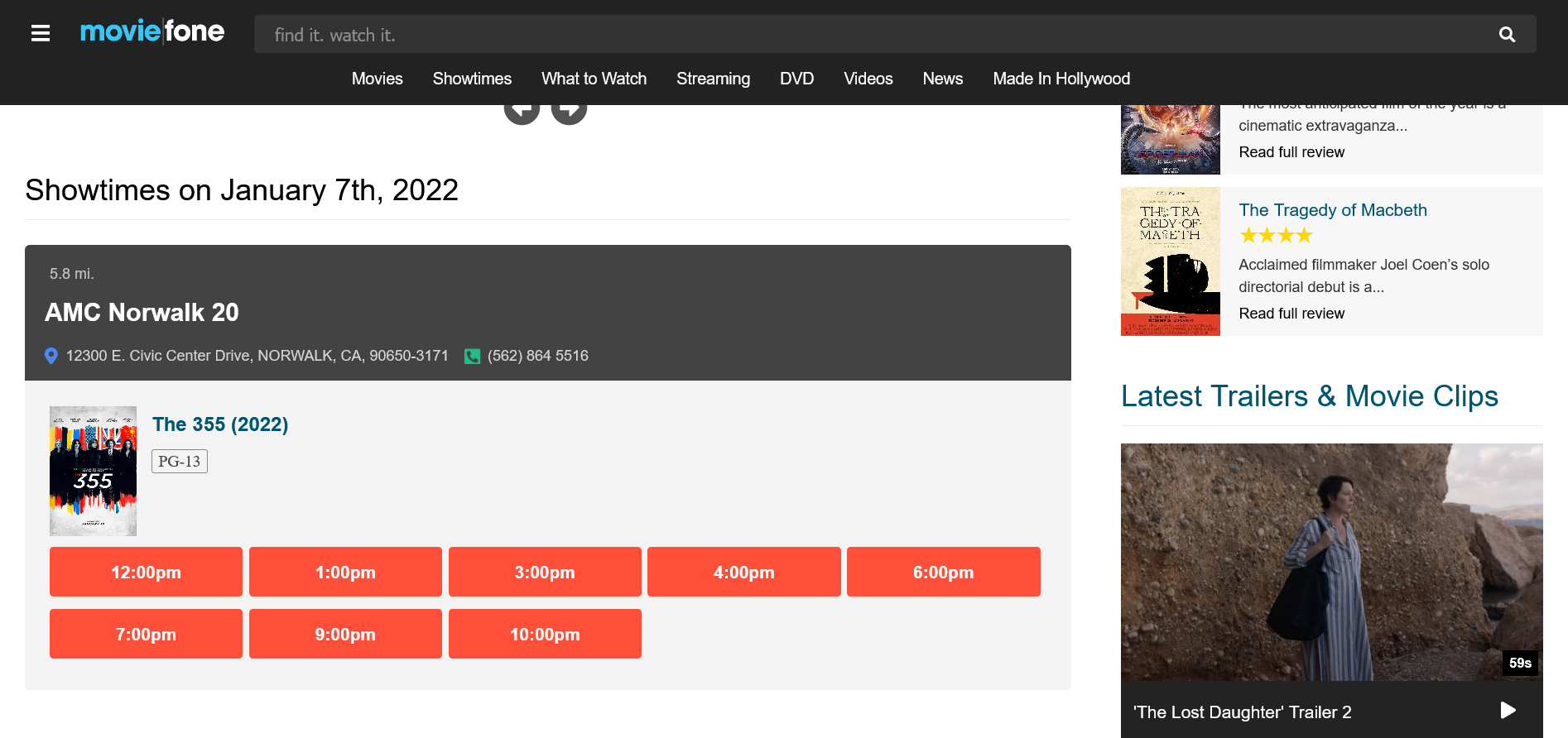This screenshot has height=738, width=1568.
Task: Select the 7:00pm showtime
Action: (146, 634)
